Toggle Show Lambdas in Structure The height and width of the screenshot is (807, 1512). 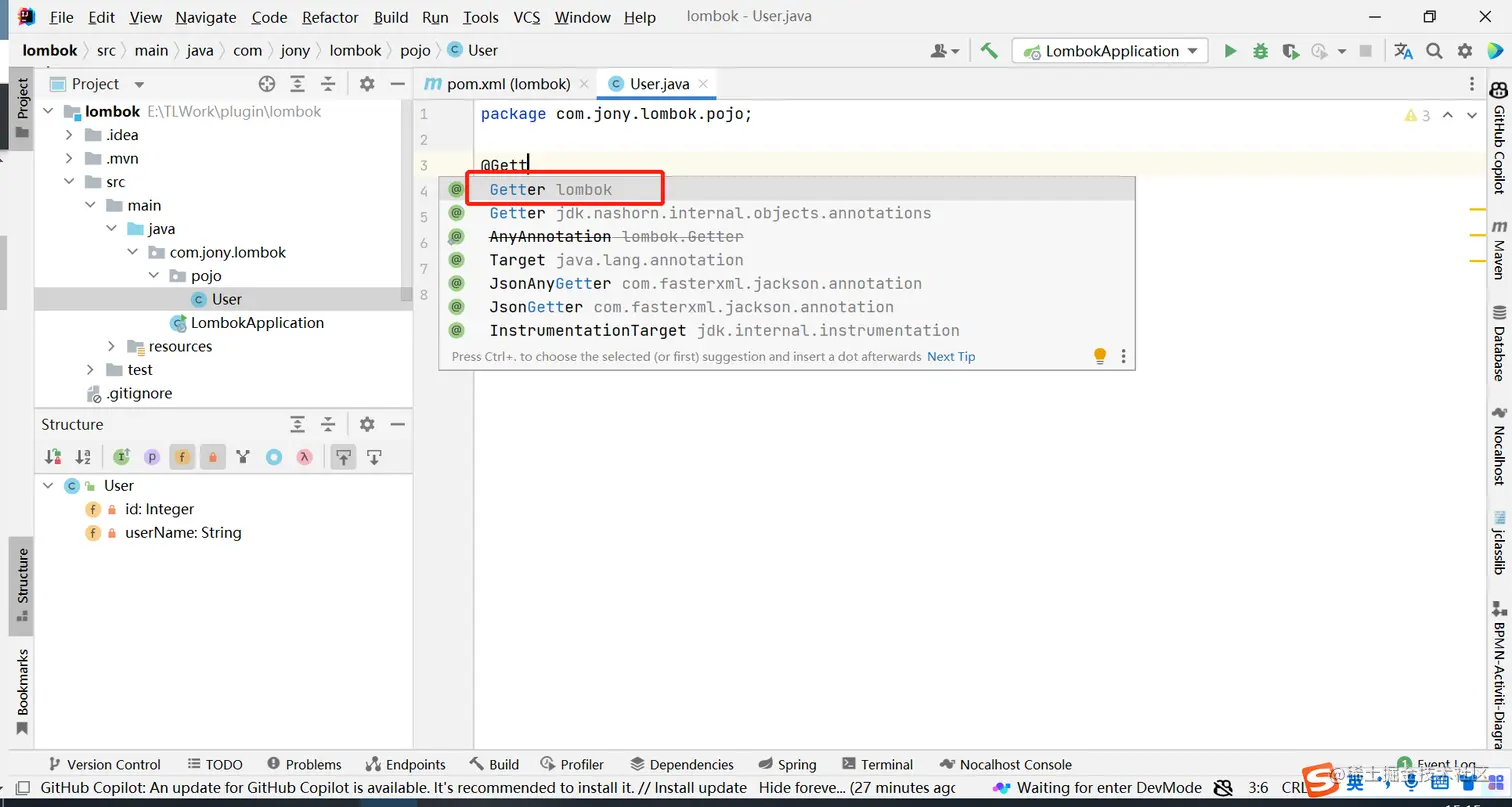(304, 457)
